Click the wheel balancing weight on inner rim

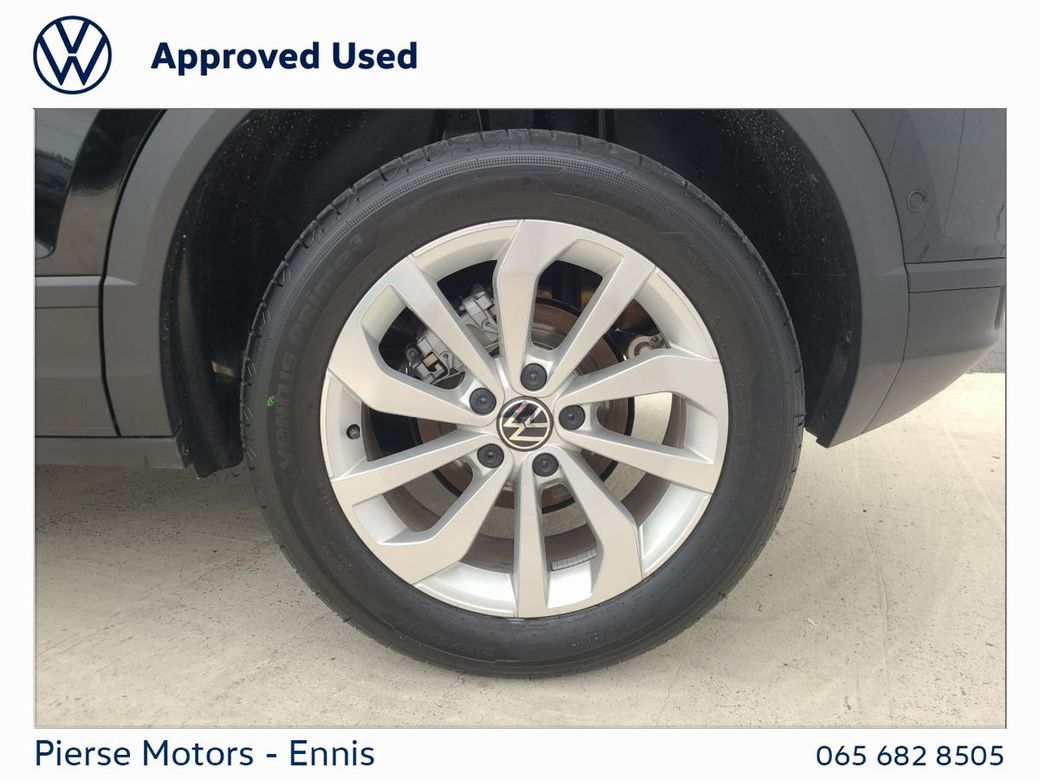click(x=569, y=561)
